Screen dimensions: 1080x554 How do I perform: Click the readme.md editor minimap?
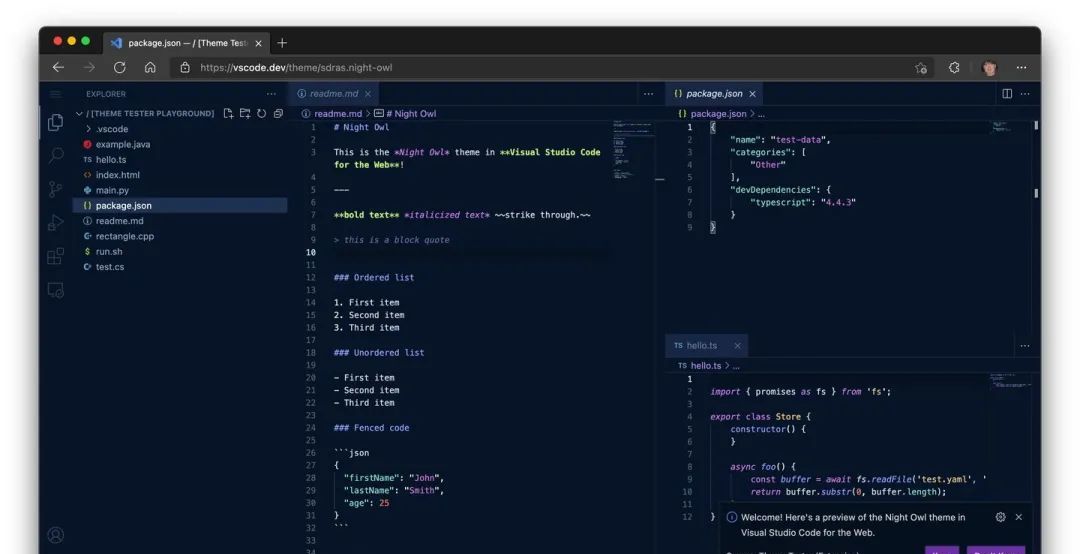point(633,150)
